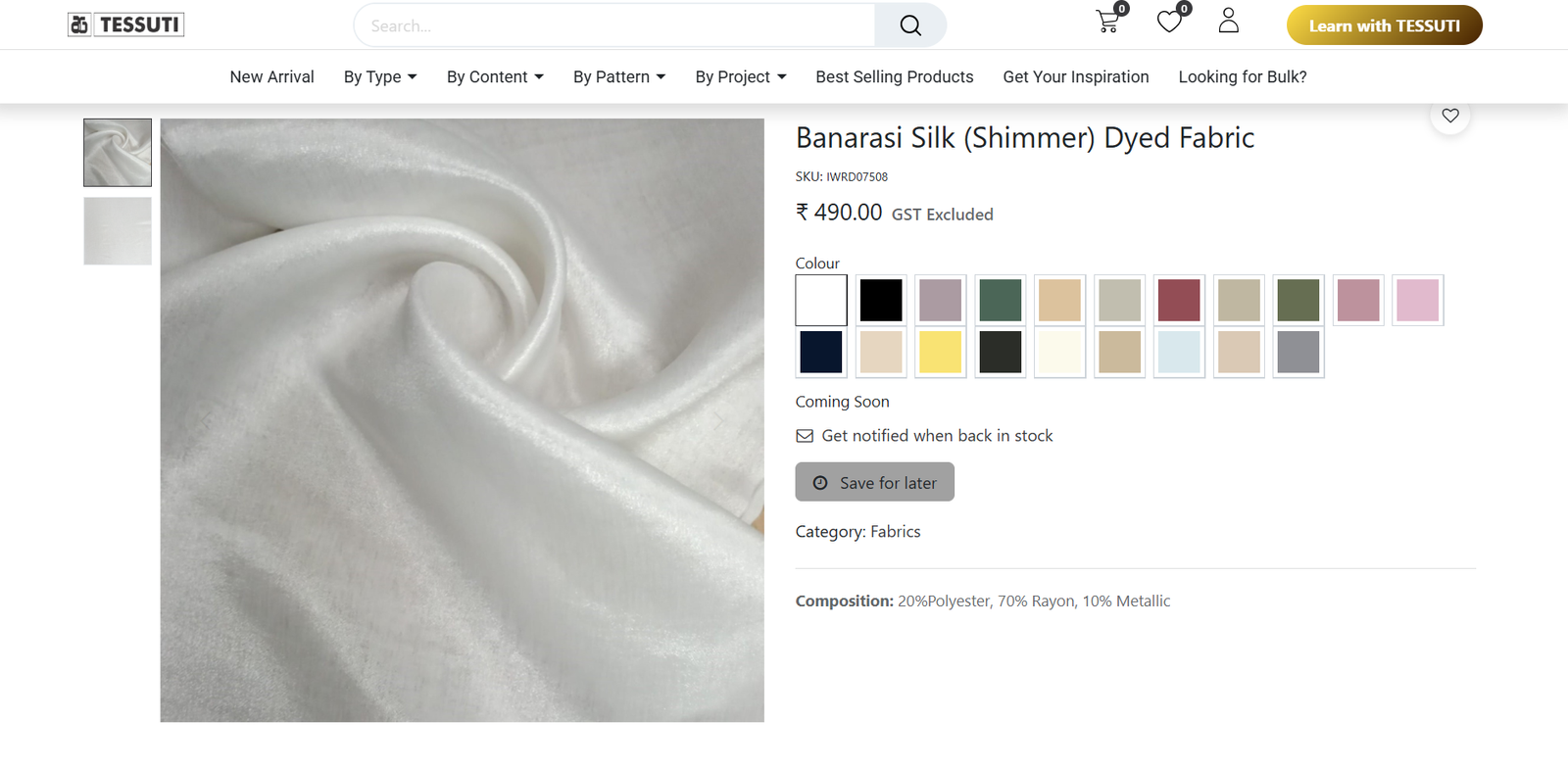This screenshot has width=1568, height=769.
Task: Select the second product thumbnail
Action: [x=118, y=231]
